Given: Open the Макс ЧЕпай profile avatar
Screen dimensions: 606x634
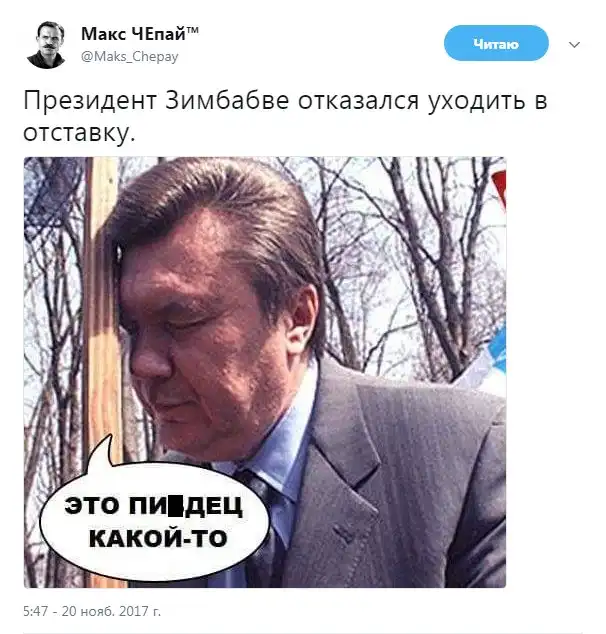Looking at the screenshot, I should coord(47,44).
